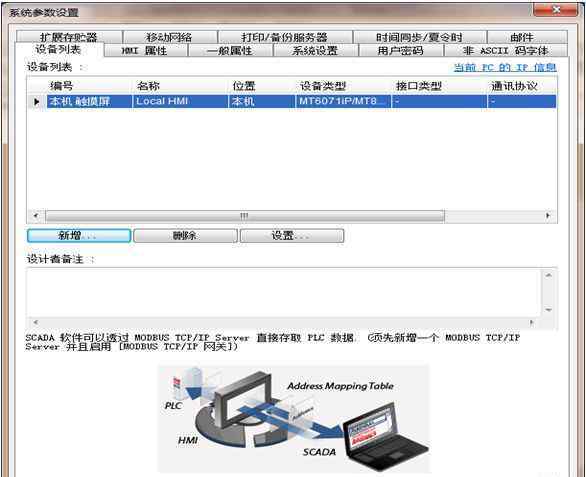
Task: Click the 设置 button
Action: 292,236
